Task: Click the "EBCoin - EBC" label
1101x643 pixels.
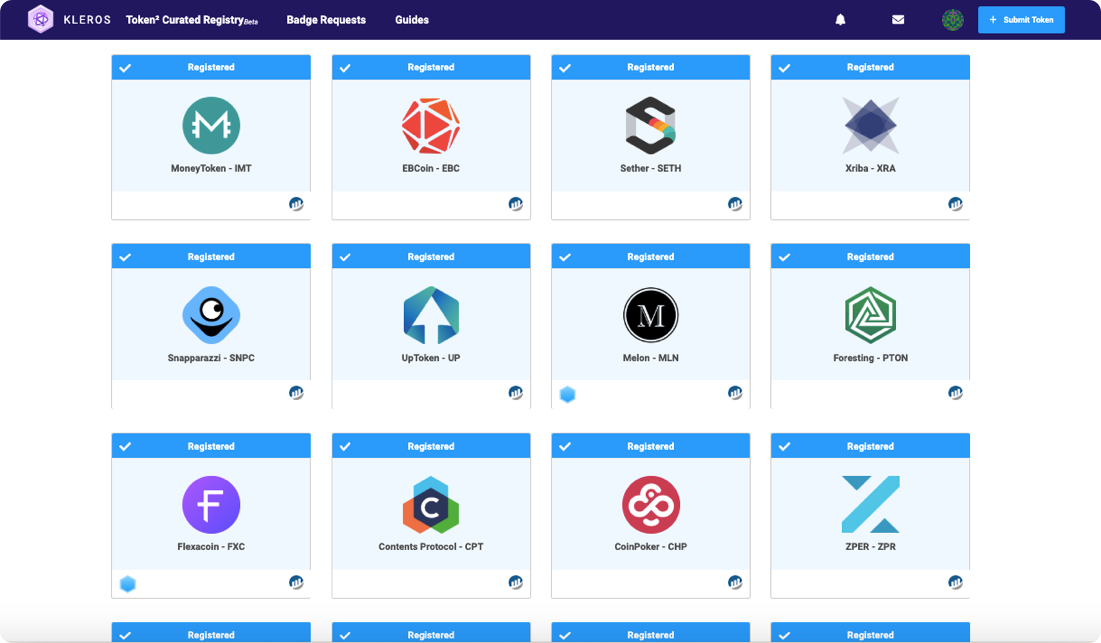Action: coord(431,168)
